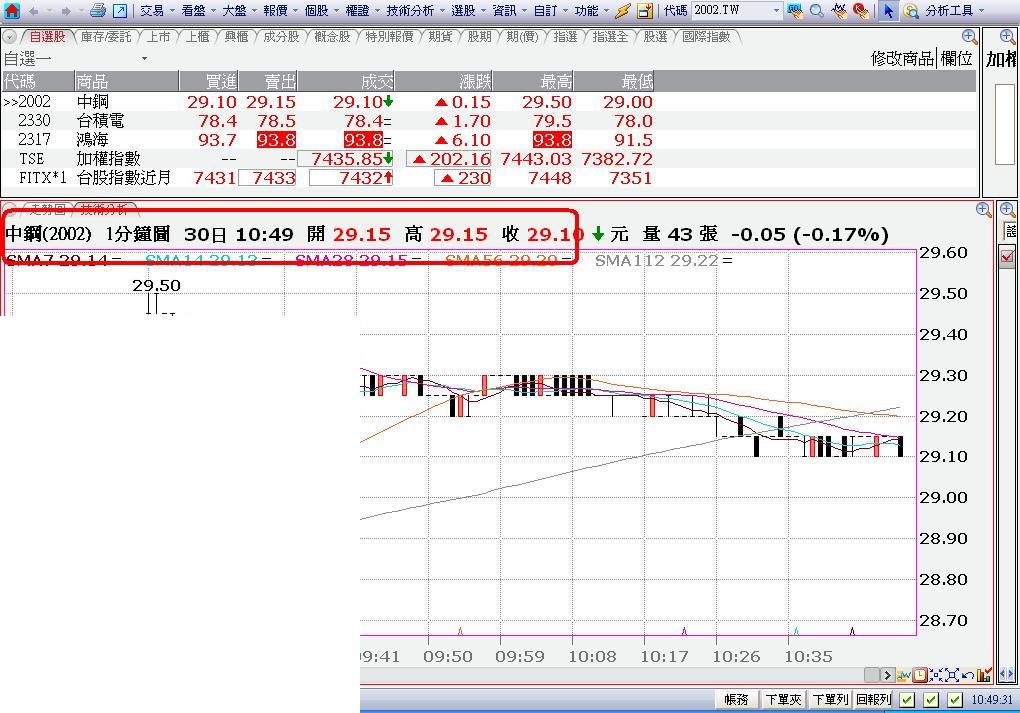Click the window layout save icon
Screen dimensions: 1020x713
[645, 10]
